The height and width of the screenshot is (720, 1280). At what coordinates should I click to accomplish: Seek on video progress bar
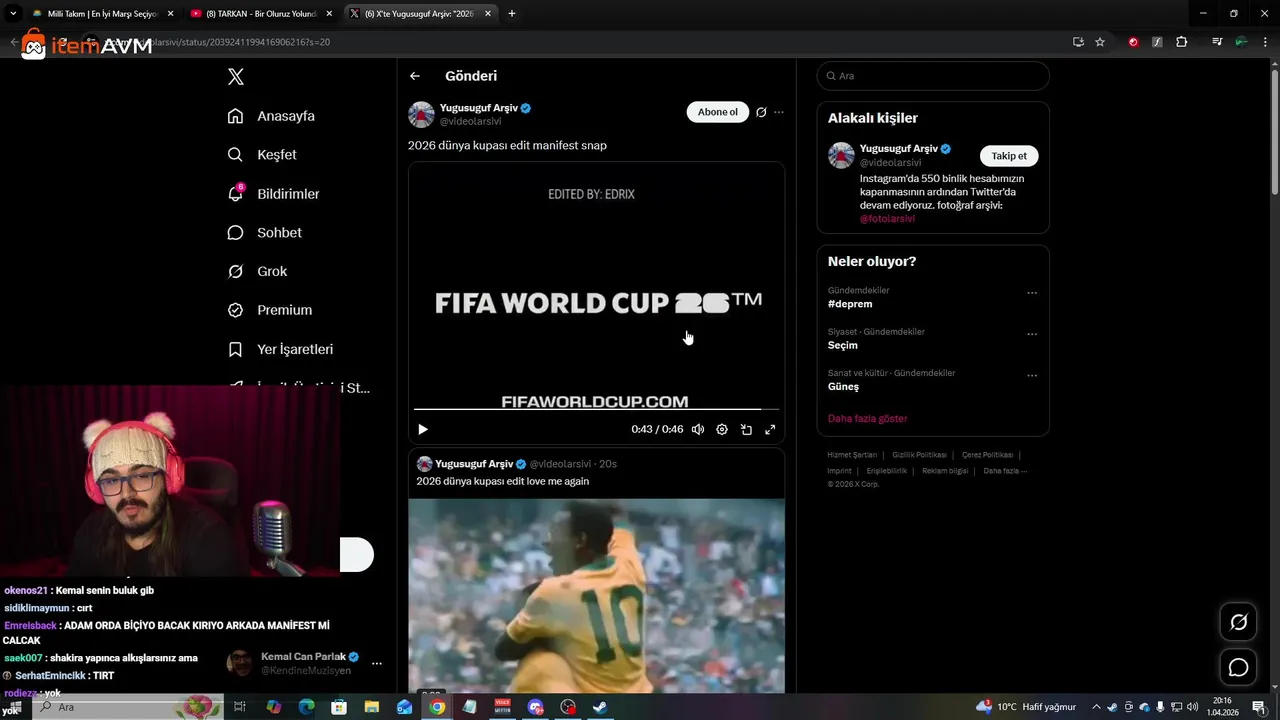tap(596, 409)
